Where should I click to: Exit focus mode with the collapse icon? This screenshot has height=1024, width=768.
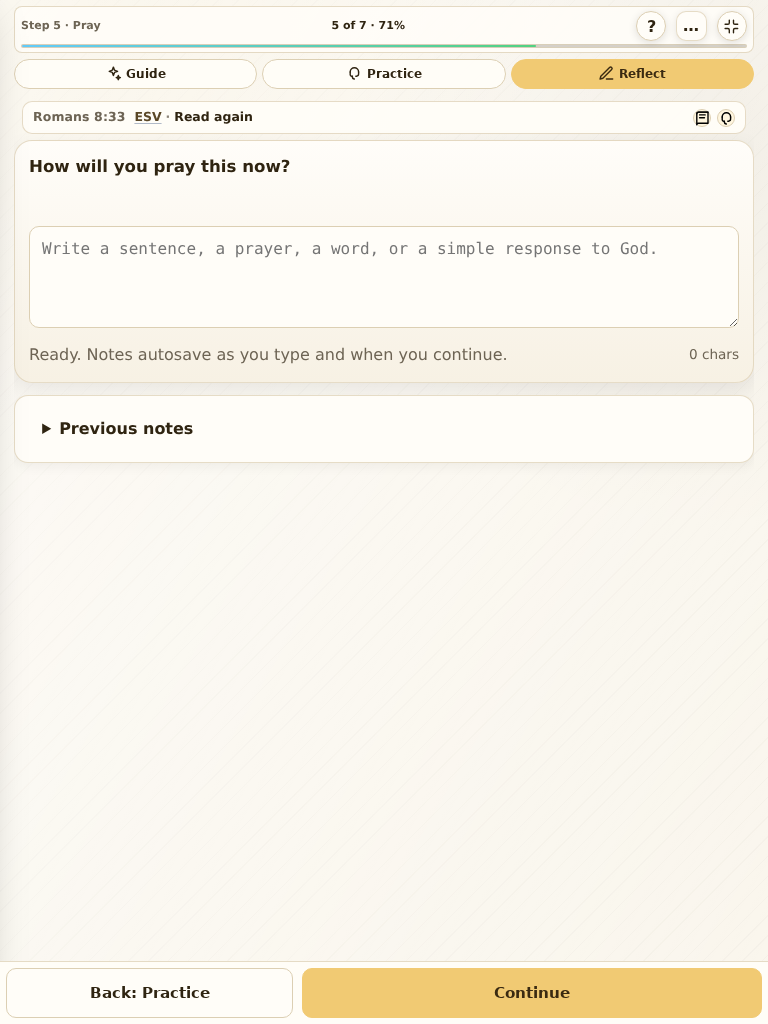click(731, 27)
